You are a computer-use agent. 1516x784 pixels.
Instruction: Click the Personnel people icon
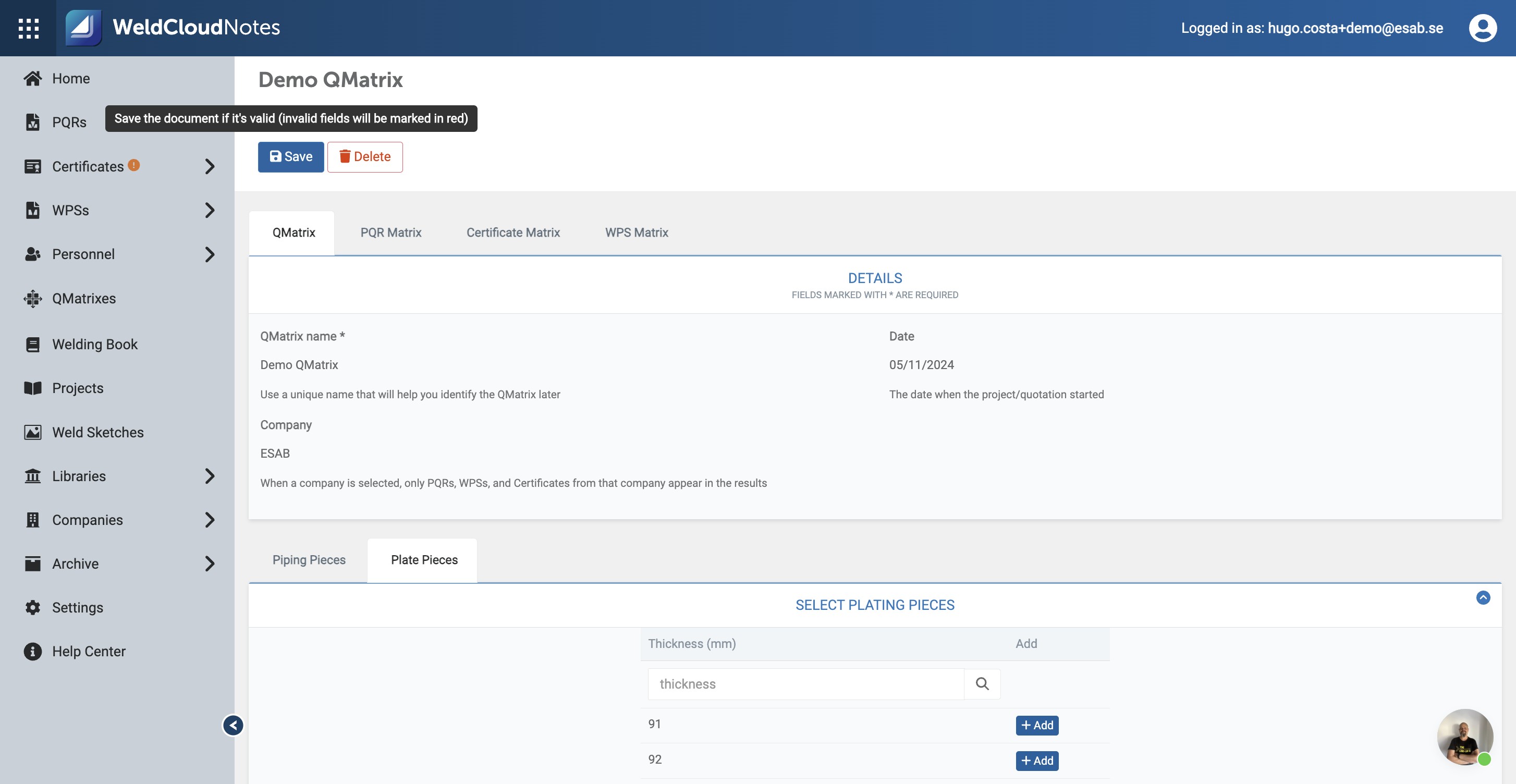click(x=33, y=254)
